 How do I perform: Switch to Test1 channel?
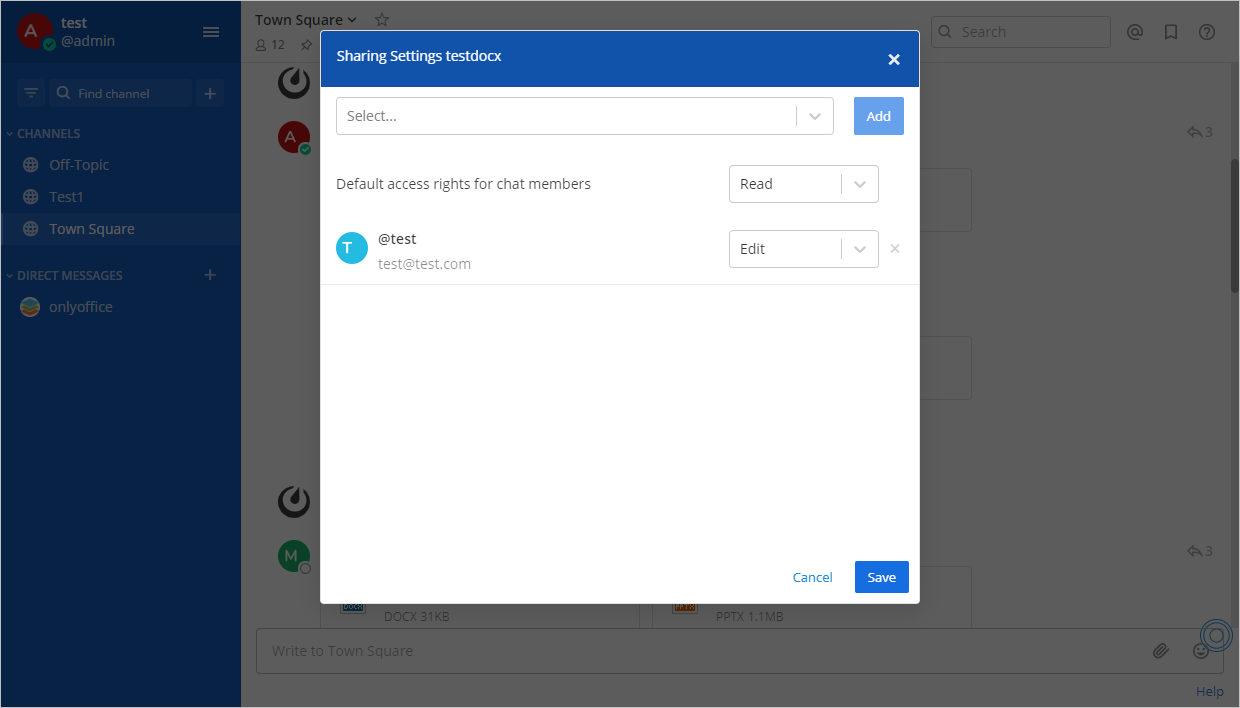tap(66, 197)
